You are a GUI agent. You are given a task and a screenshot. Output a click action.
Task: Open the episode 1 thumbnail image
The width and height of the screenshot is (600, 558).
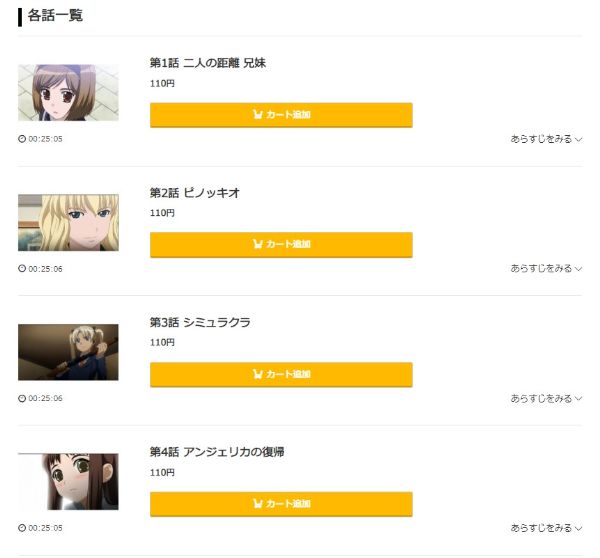[68, 93]
